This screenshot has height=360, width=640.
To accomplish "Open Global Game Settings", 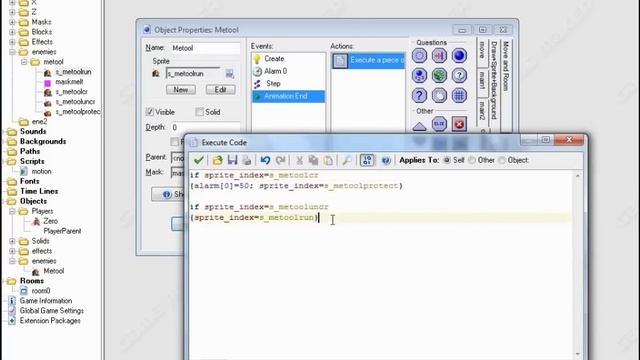I will [x=51, y=311].
